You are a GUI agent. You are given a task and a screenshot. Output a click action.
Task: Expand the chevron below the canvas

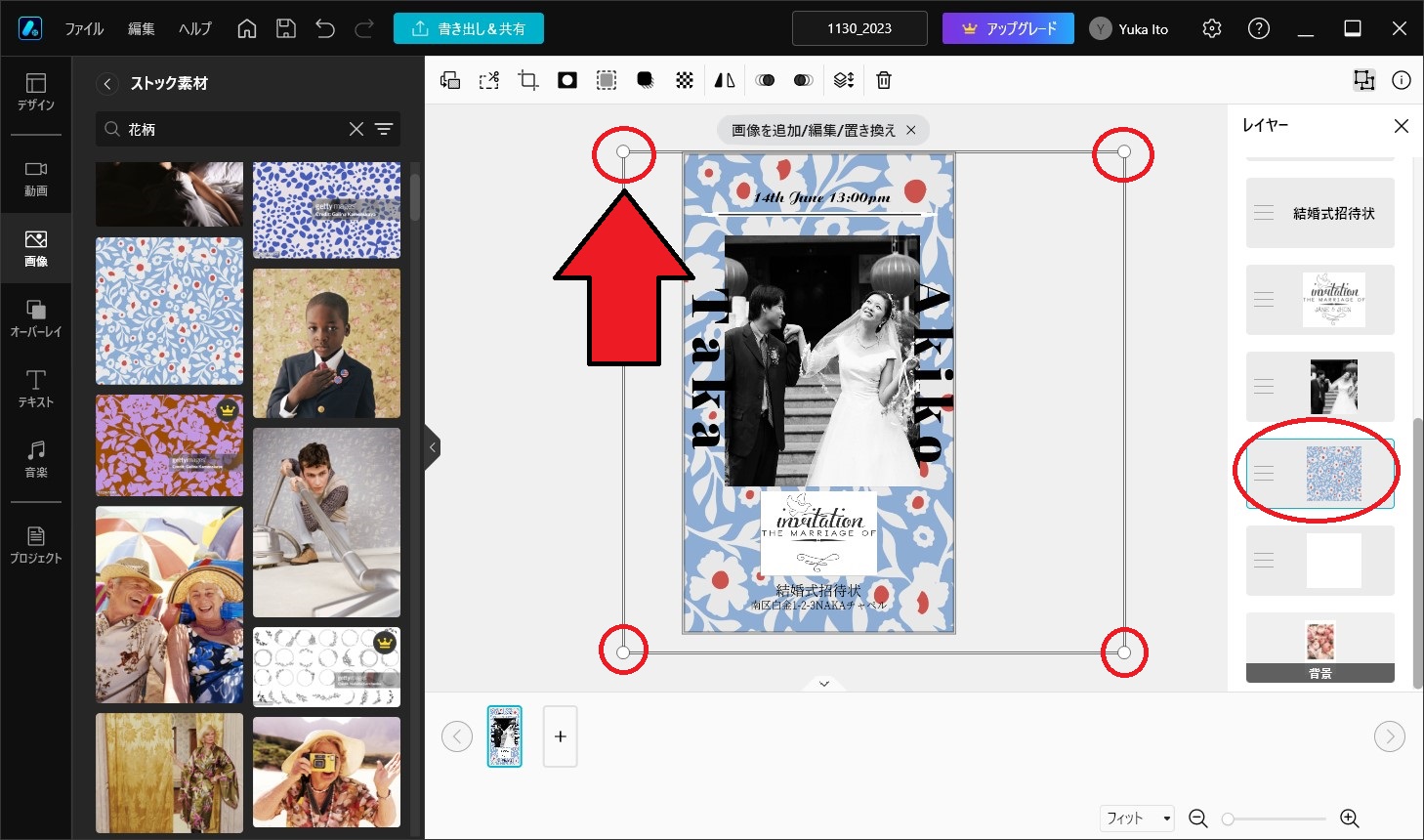(x=824, y=684)
